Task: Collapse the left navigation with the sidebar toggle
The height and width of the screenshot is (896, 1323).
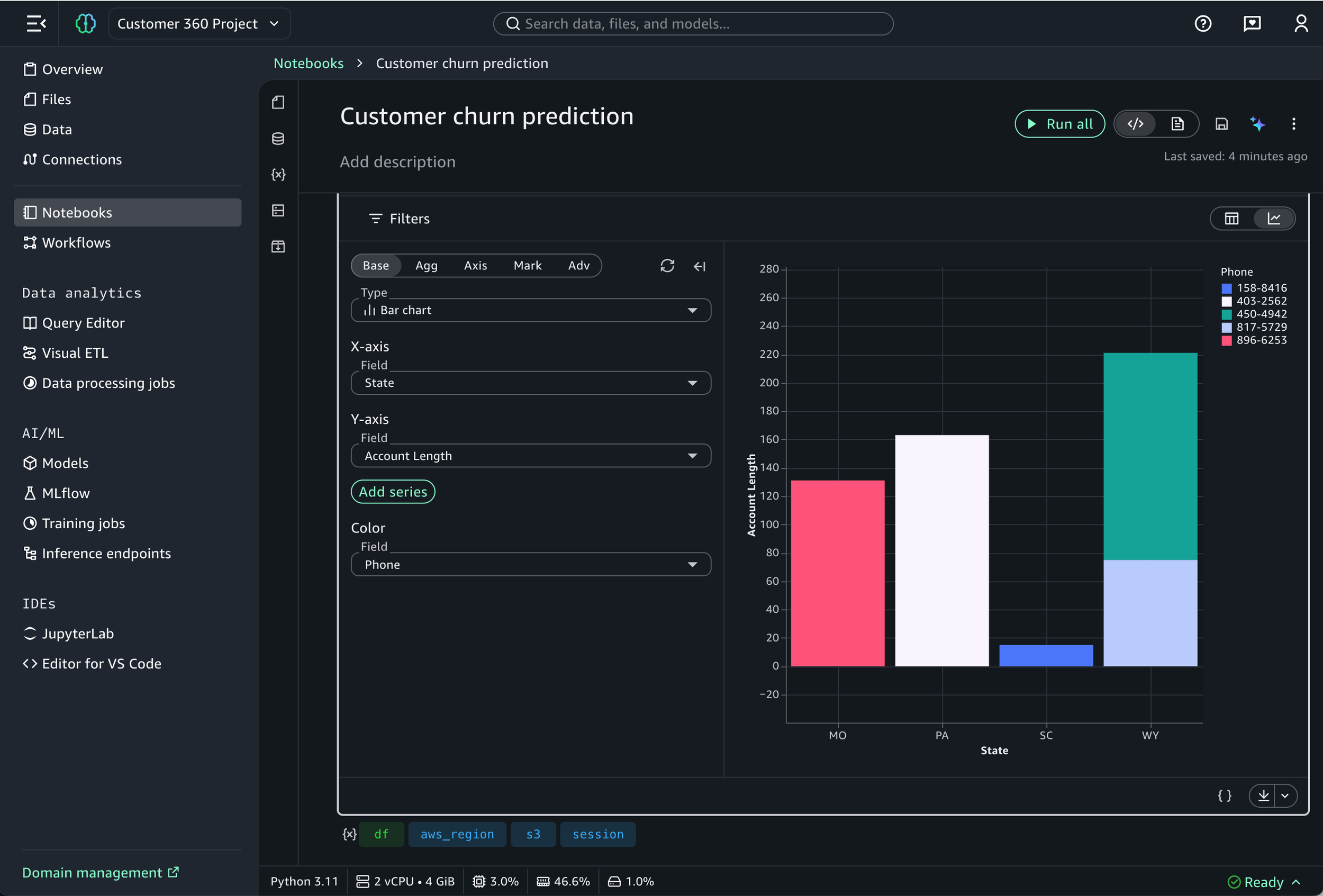Action: click(x=35, y=23)
